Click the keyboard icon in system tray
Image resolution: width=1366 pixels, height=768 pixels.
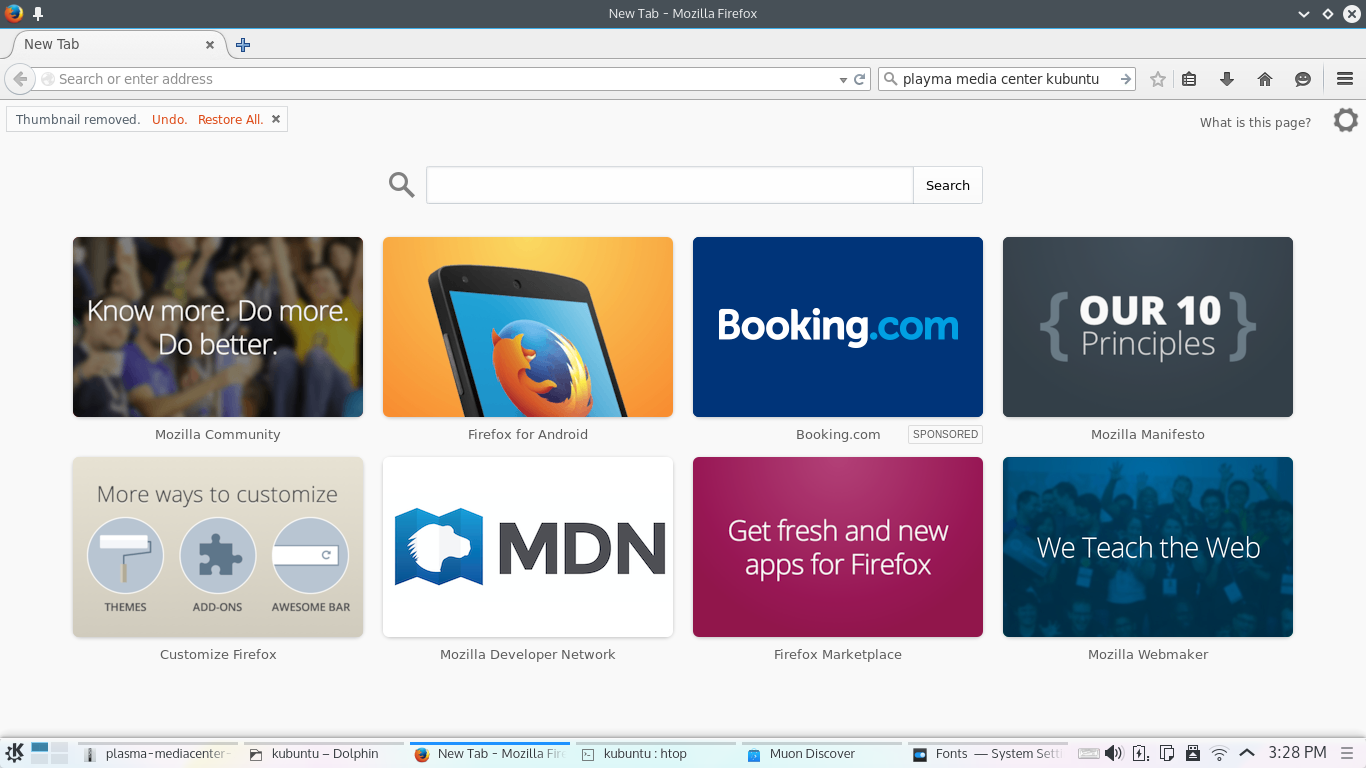(x=1089, y=753)
